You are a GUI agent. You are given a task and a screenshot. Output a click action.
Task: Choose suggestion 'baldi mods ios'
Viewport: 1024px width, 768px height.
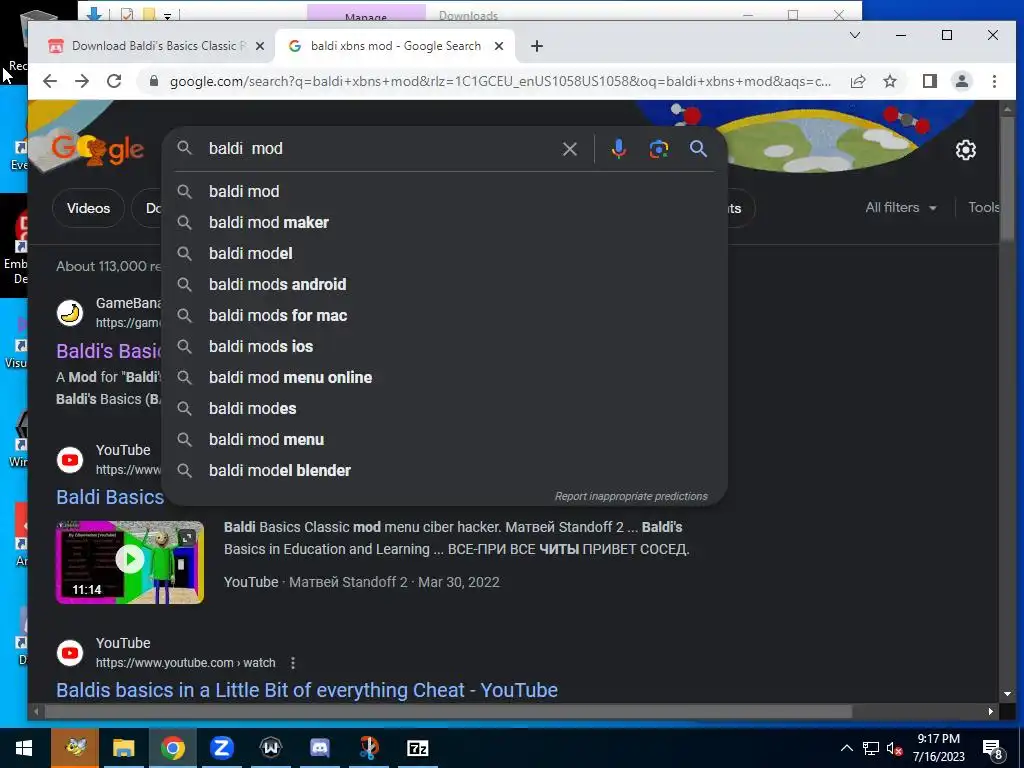tap(444, 347)
